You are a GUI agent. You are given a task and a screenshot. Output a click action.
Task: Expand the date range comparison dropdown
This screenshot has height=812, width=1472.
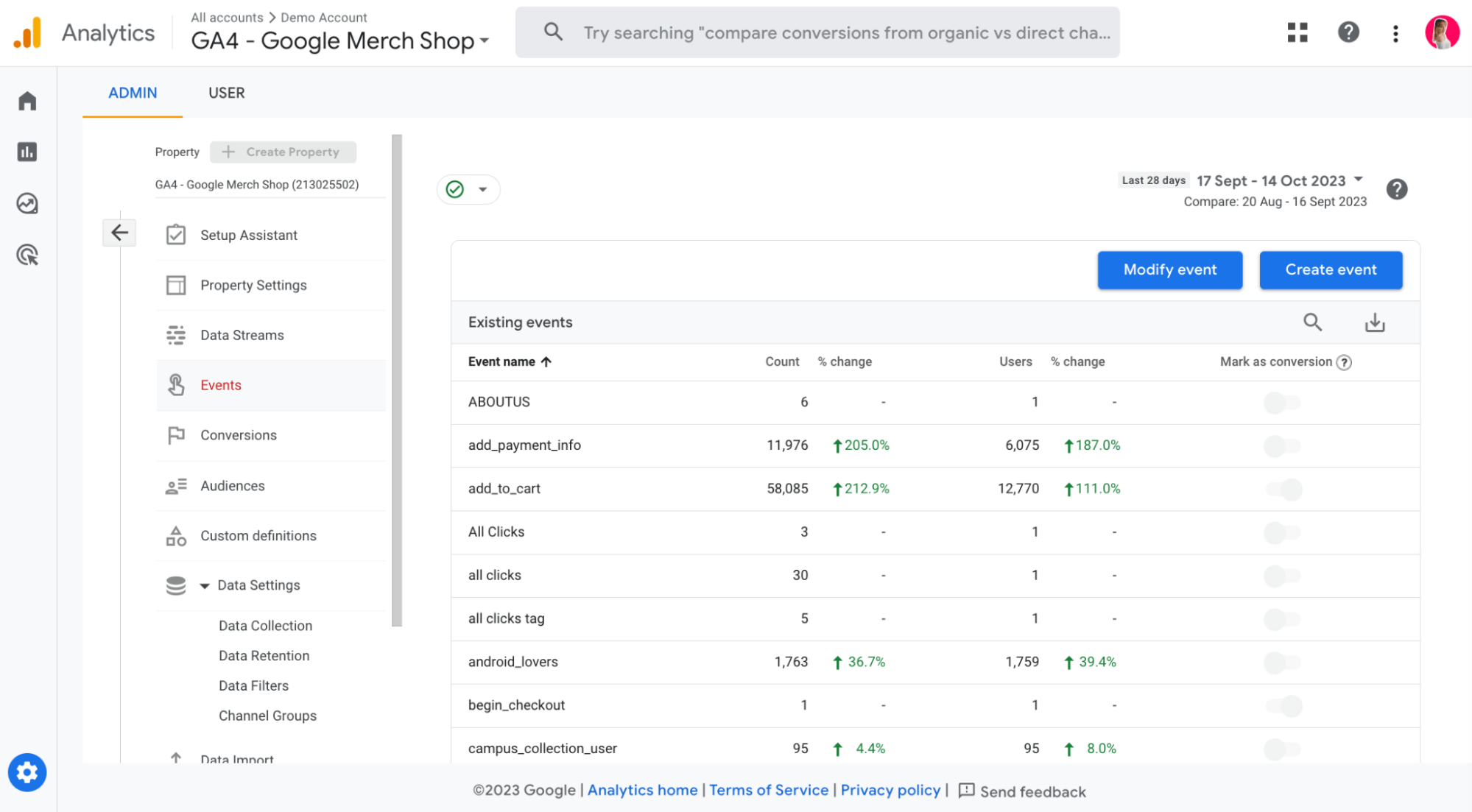tap(1356, 180)
